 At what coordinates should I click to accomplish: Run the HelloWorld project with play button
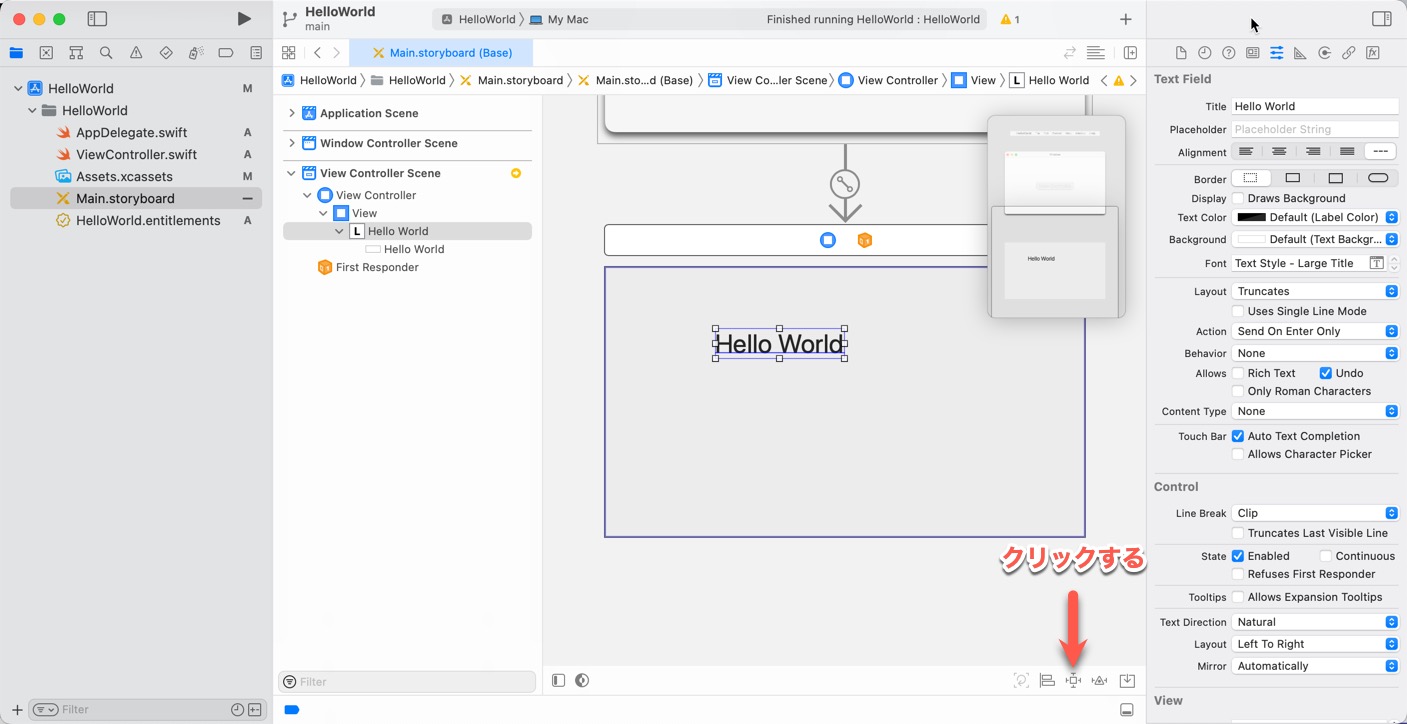(x=244, y=19)
